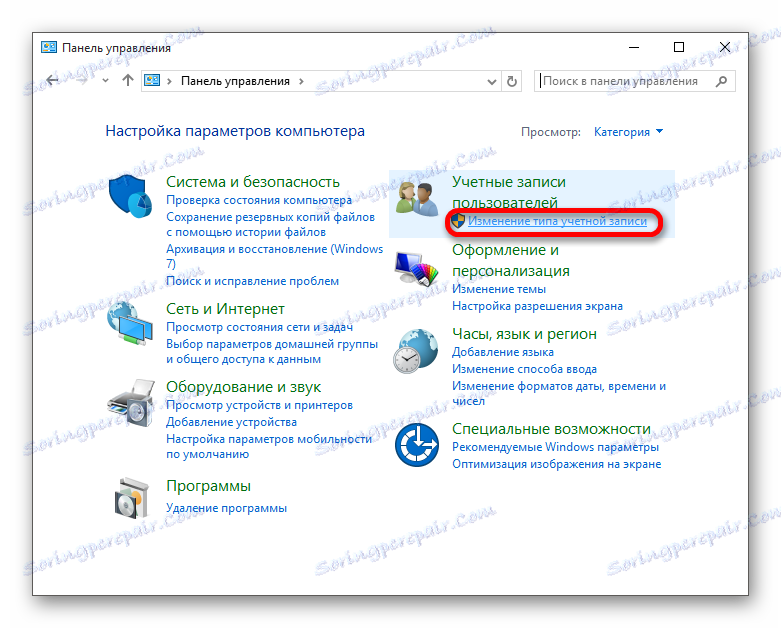Open Просмотр состояния сети и задач

point(259,327)
